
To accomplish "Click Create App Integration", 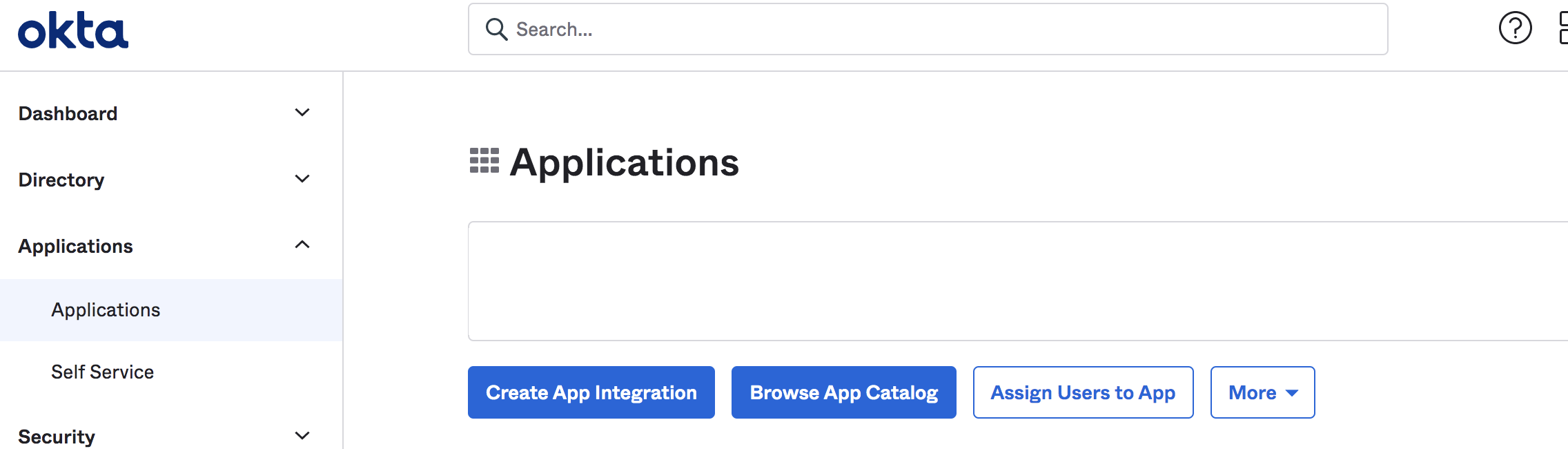I will tap(591, 392).
